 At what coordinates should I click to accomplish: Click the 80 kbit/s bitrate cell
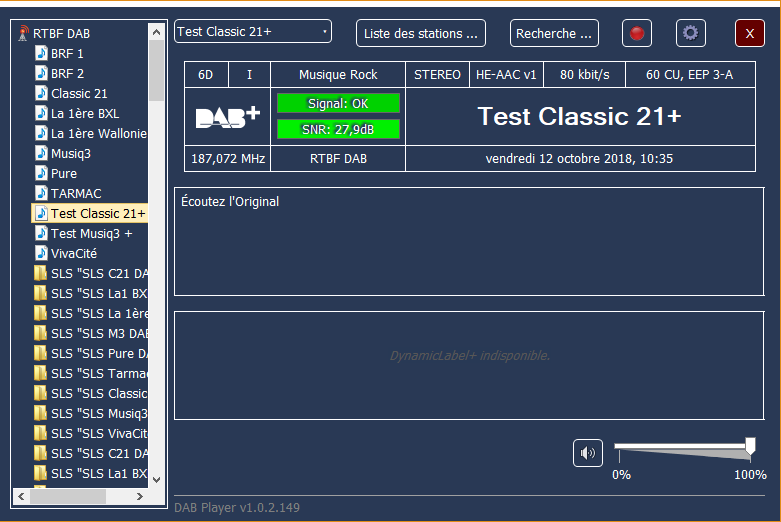click(x=584, y=75)
